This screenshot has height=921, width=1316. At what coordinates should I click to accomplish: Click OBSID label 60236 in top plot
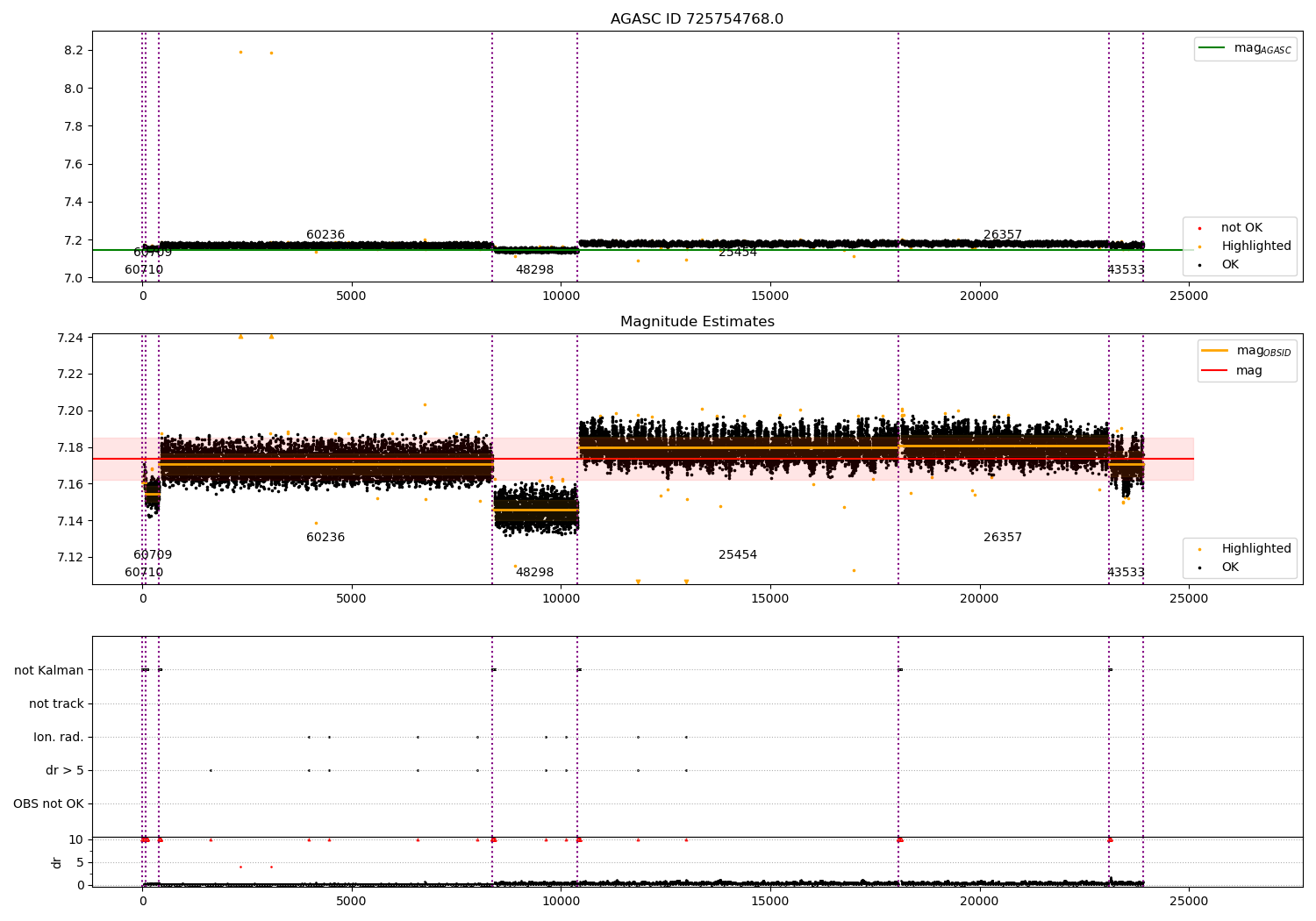click(x=325, y=235)
